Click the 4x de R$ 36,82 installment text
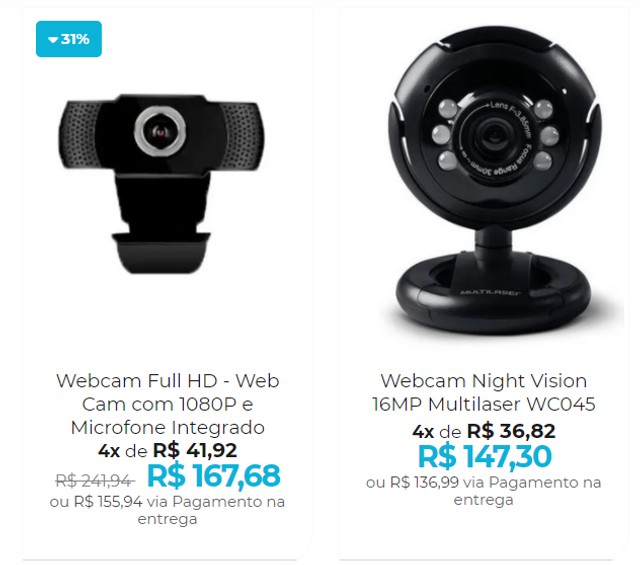Screen dimensions: 640x565 coord(484,432)
